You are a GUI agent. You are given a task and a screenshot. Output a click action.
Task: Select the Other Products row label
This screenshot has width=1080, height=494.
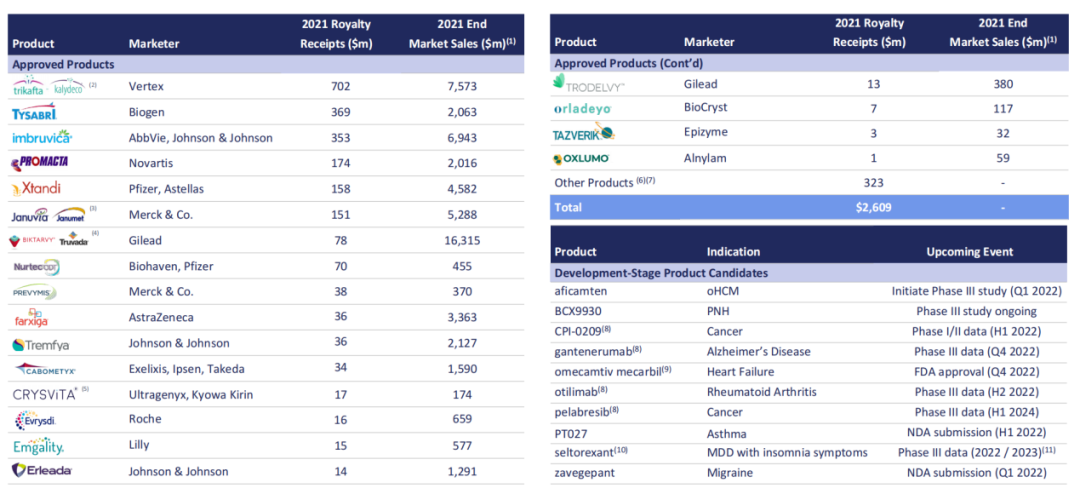coord(594,183)
